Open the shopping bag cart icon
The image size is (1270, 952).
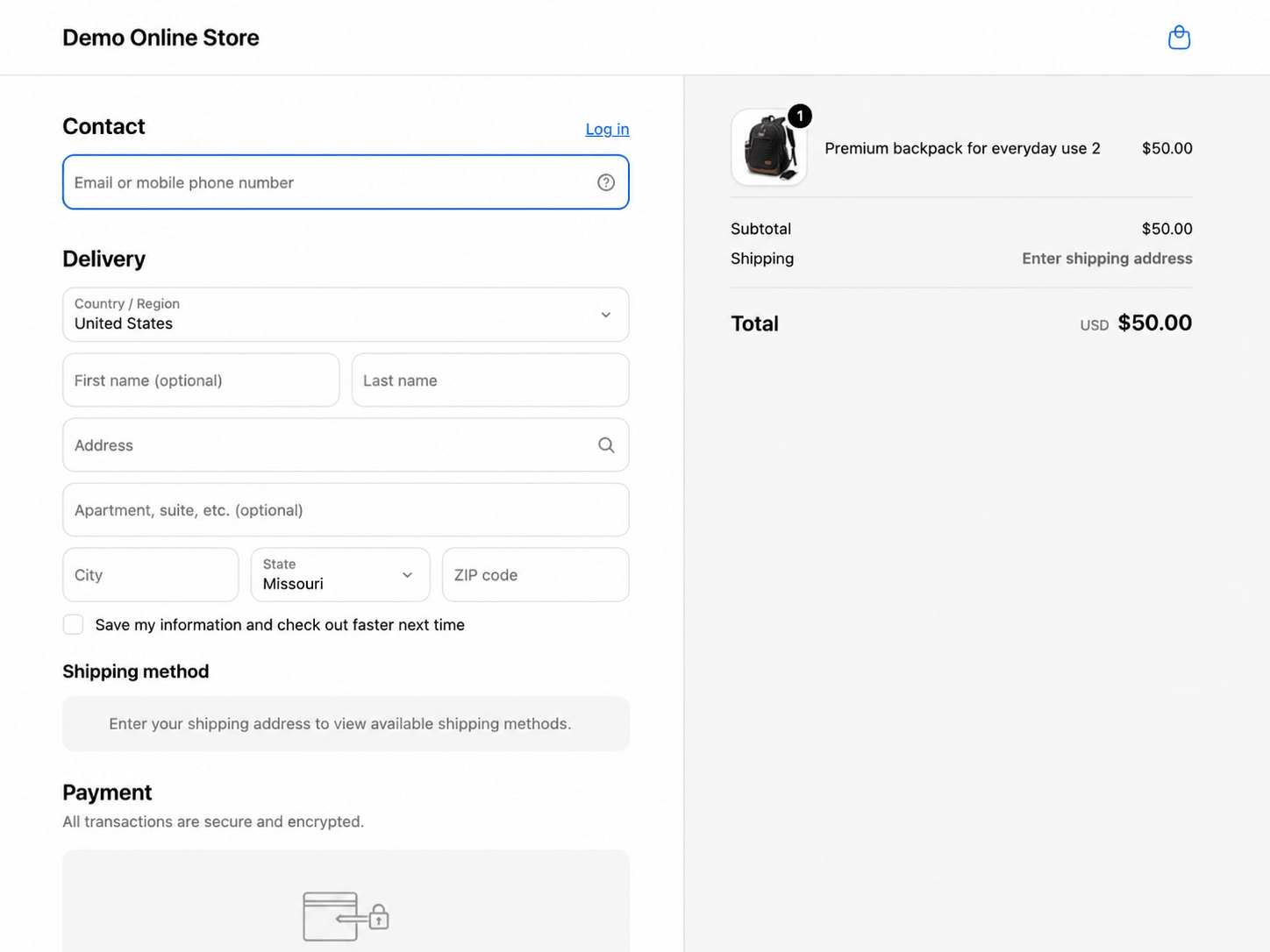tap(1179, 38)
